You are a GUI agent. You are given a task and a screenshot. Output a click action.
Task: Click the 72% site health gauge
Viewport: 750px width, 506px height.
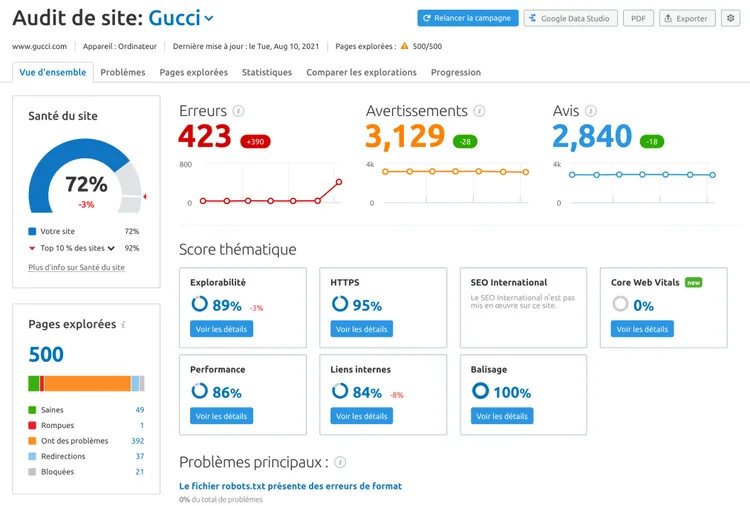coord(85,176)
